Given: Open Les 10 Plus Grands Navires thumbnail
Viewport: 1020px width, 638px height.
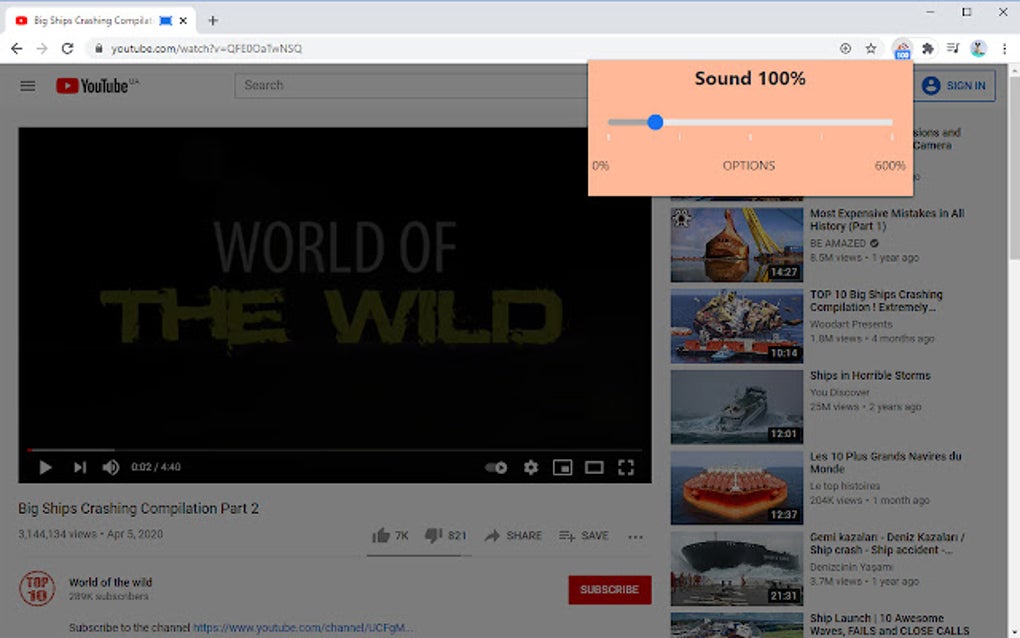Looking at the screenshot, I should (736, 488).
